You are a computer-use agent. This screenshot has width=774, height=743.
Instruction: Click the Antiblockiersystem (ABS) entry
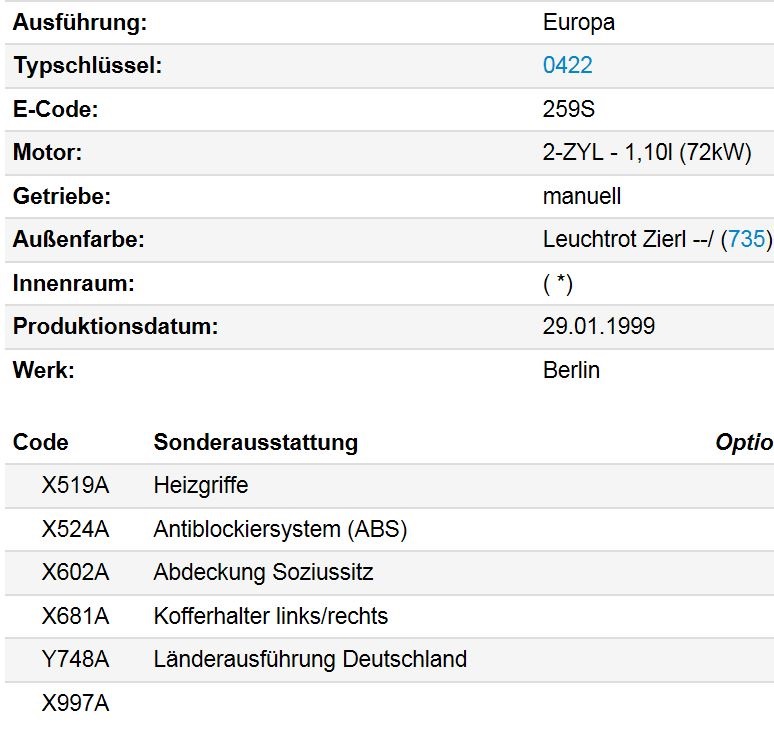click(x=280, y=529)
